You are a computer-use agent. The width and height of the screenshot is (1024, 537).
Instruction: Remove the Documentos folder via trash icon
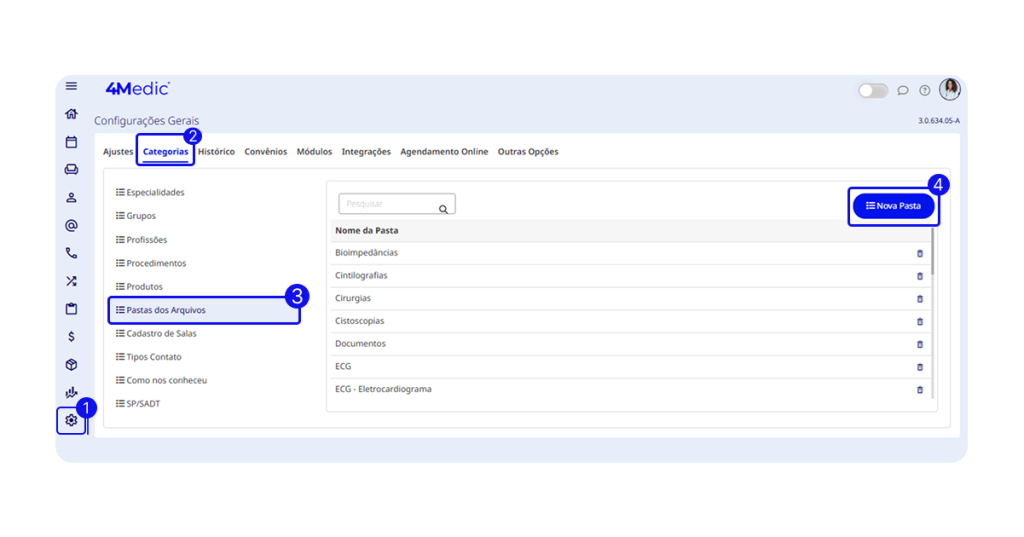click(920, 344)
